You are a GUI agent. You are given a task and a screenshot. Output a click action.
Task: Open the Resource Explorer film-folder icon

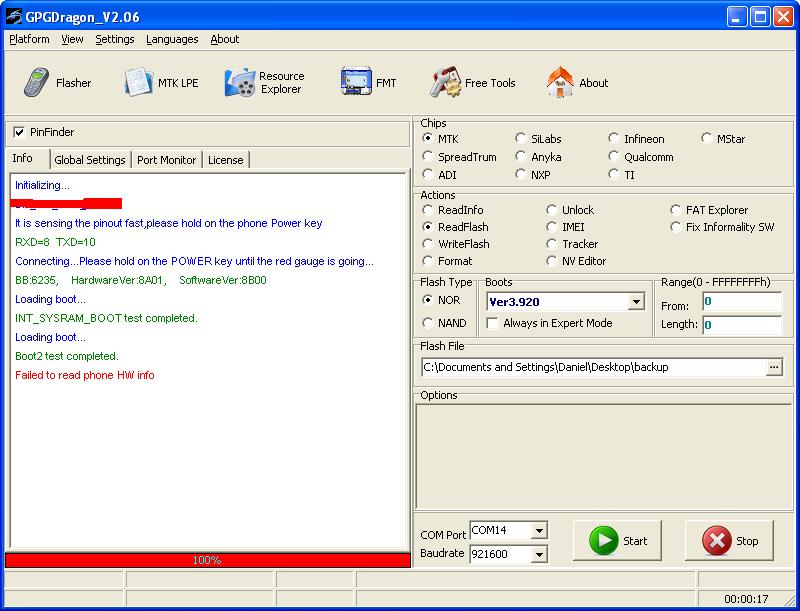[239, 83]
